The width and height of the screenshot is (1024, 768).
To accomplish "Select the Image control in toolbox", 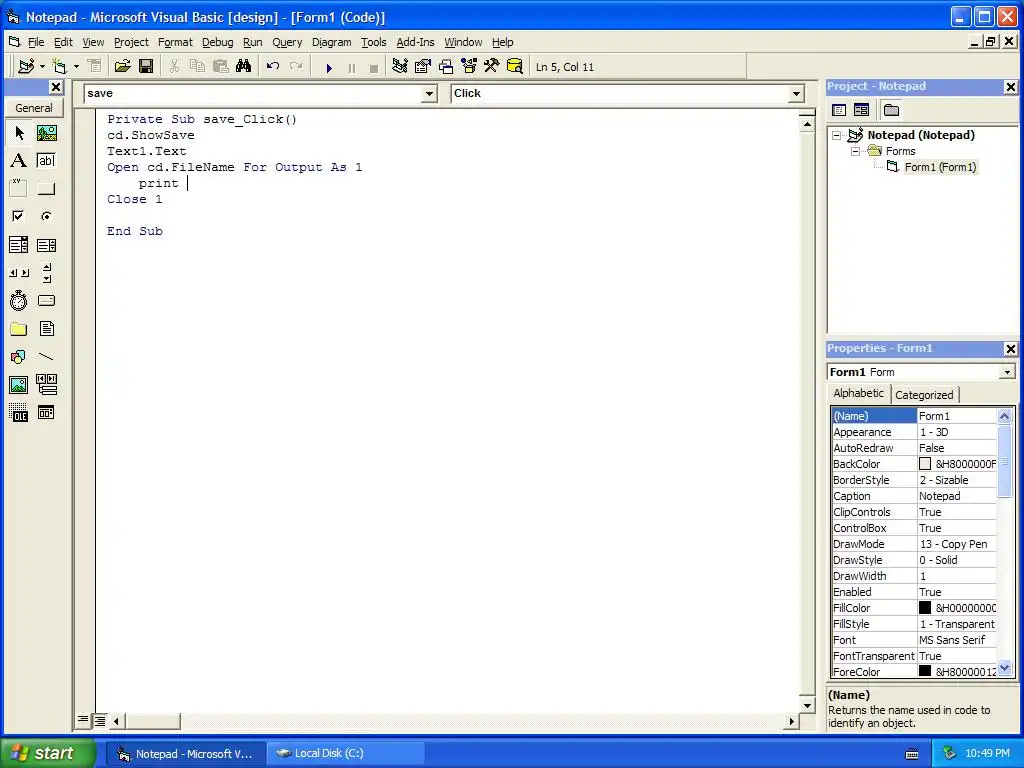I will tap(19, 385).
